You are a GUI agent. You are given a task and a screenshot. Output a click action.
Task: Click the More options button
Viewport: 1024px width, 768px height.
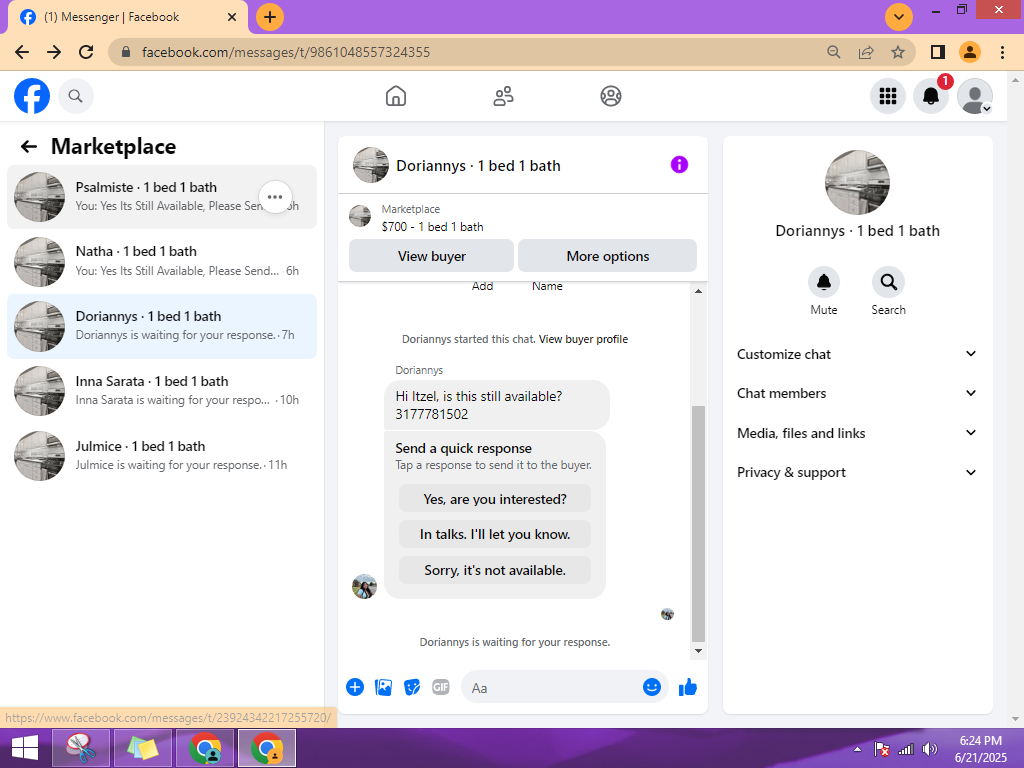[x=607, y=256]
